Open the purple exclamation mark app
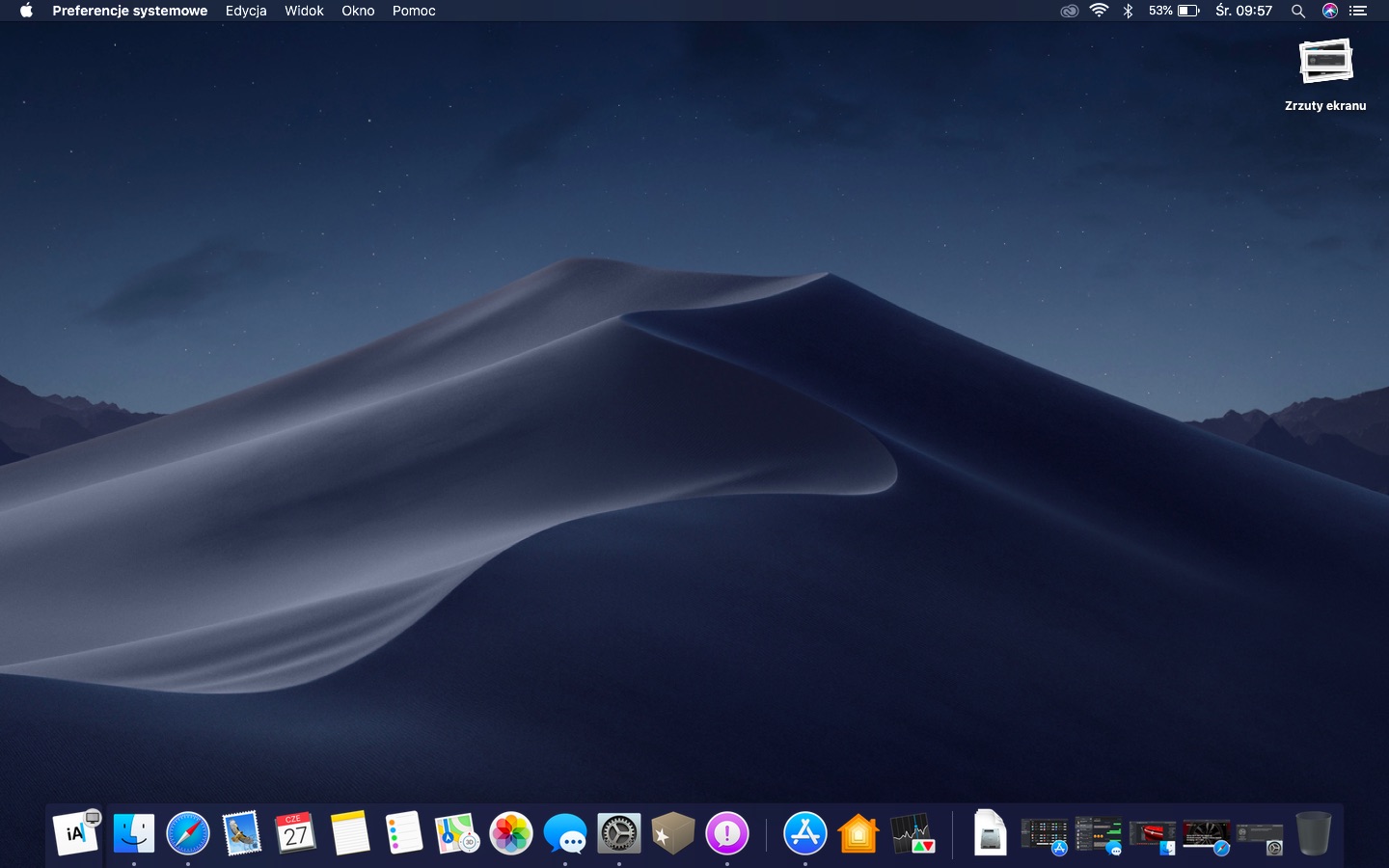The width and height of the screenshot is (1389, 868). point(727,833)
